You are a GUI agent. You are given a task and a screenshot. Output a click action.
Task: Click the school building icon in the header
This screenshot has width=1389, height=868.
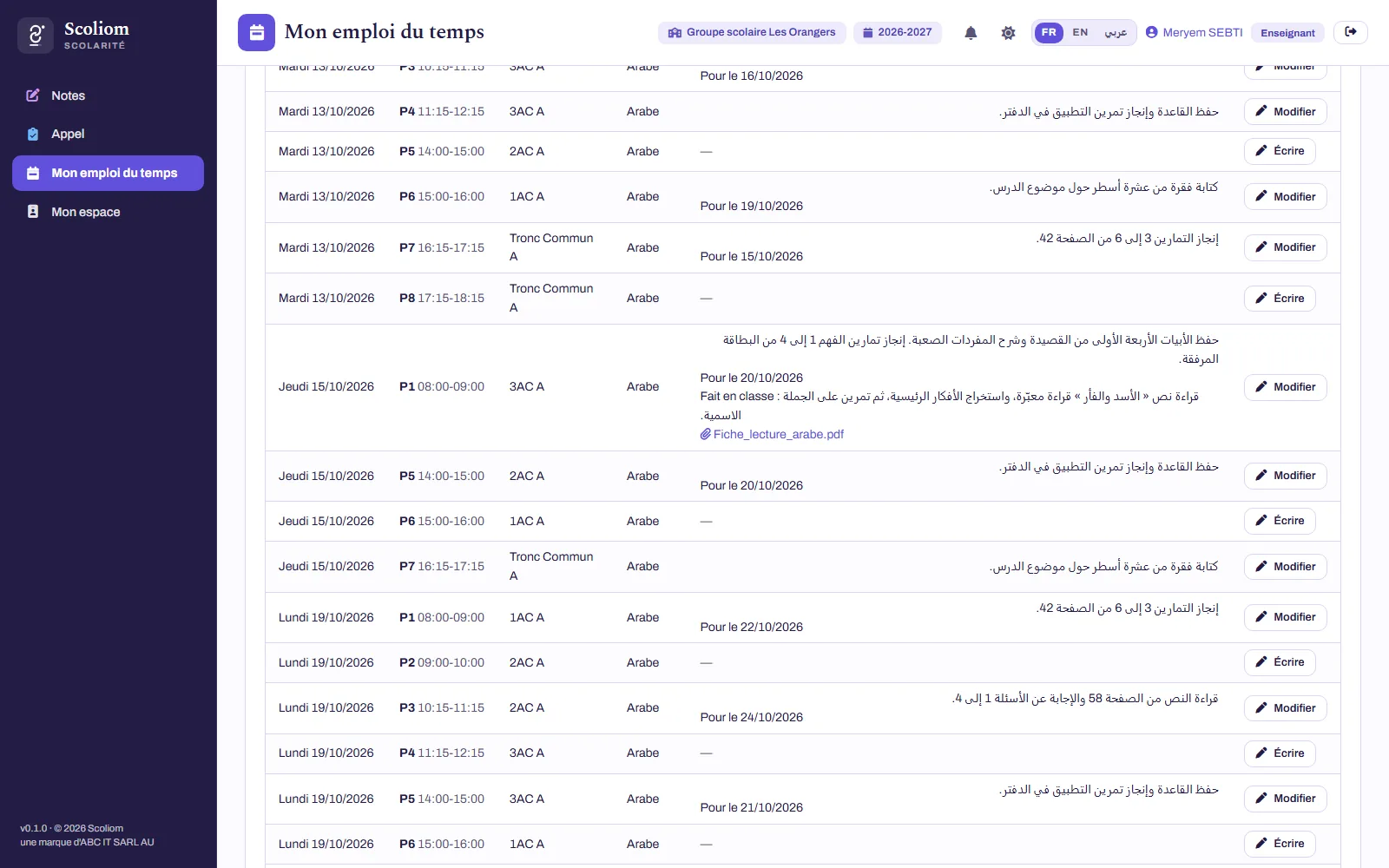(x=675, y=33)
